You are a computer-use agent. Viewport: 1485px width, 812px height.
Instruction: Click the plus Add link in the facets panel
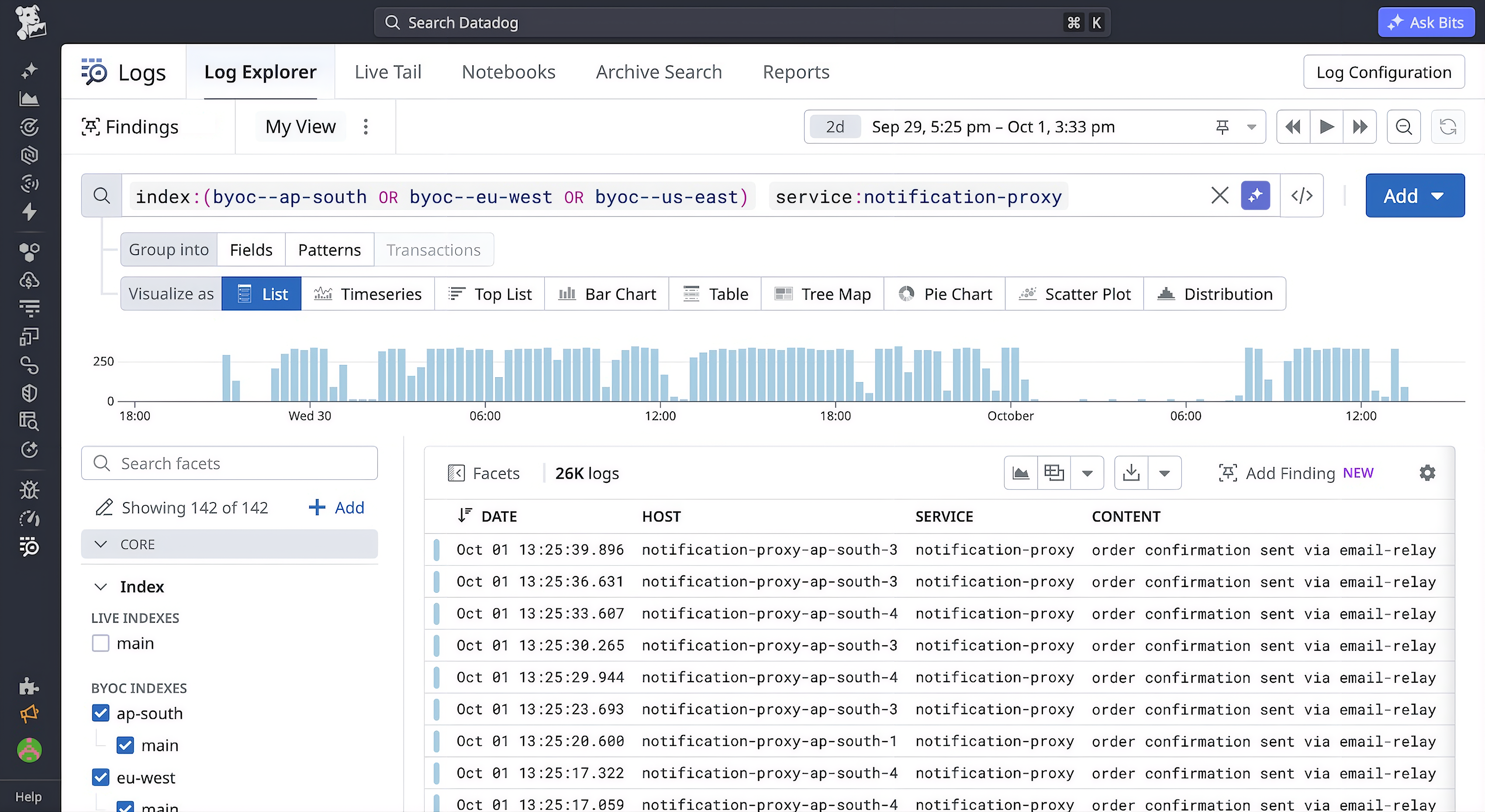pos(337,508)
